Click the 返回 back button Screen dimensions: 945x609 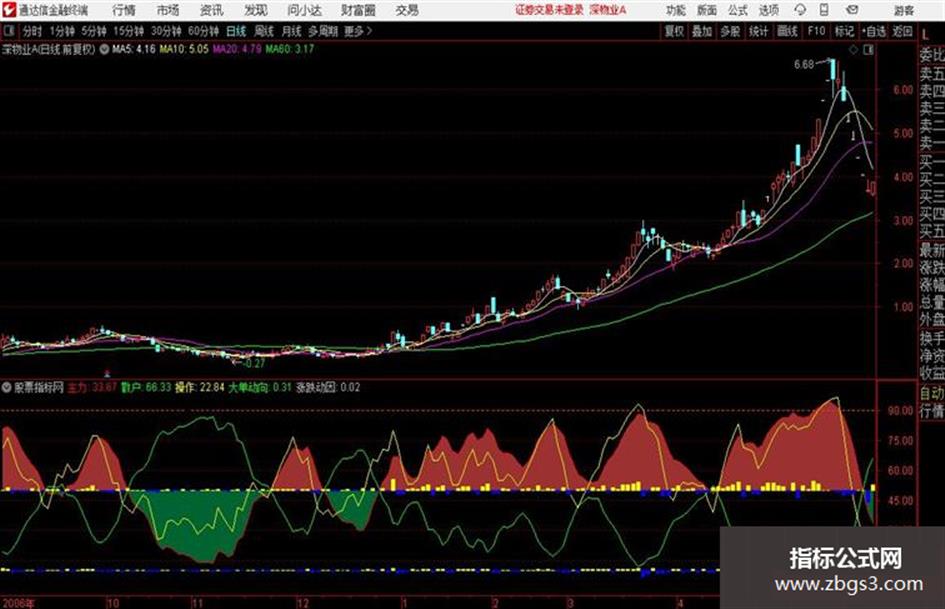tap(902, 31)
